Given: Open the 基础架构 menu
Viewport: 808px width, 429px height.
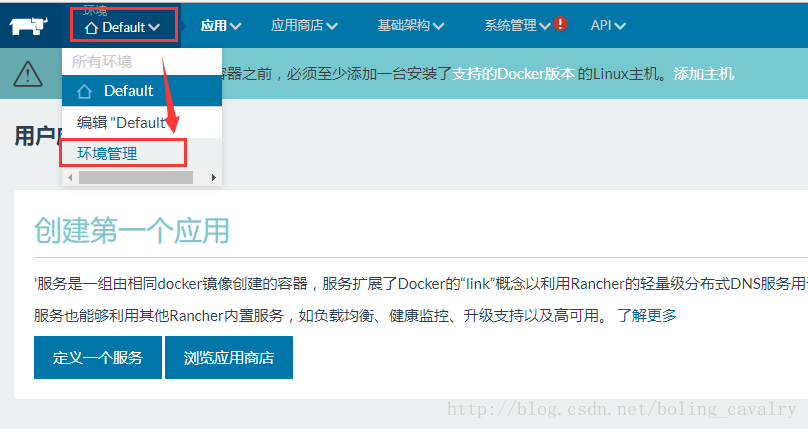Looking at the screenshot, I should pyautogui.click(x=411, y=25).
